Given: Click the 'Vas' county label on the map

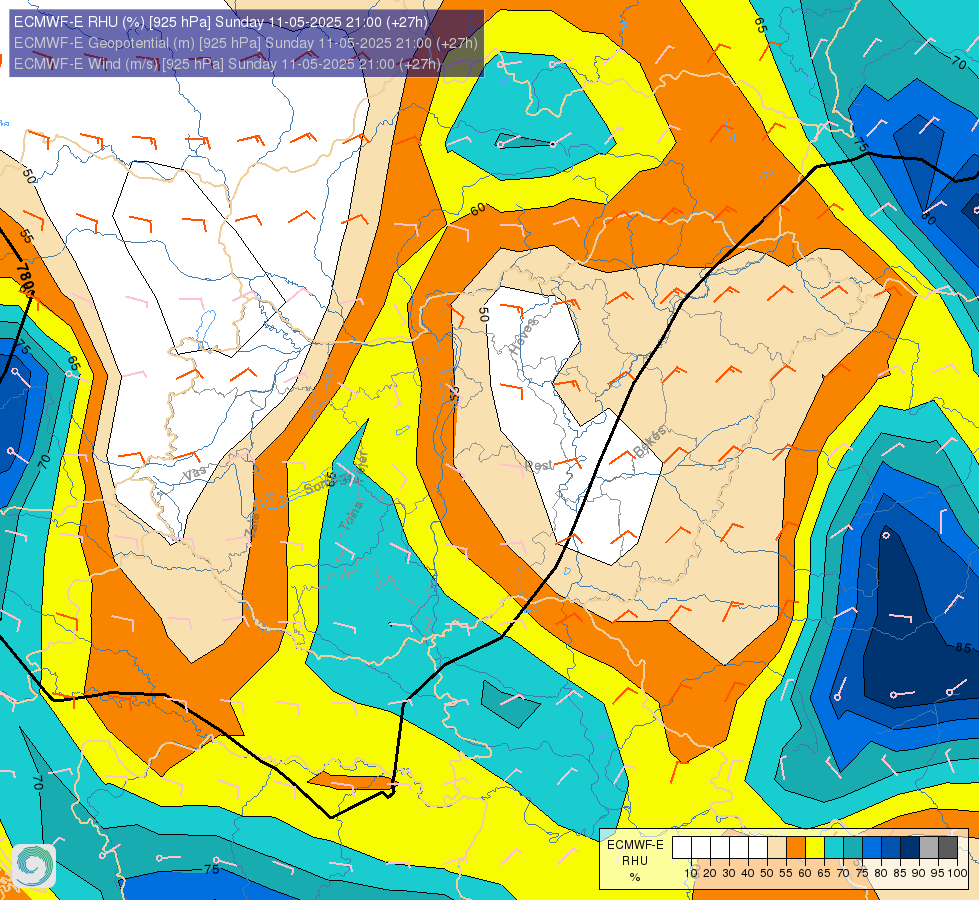Looking at the screenshot, I should 195,473.
